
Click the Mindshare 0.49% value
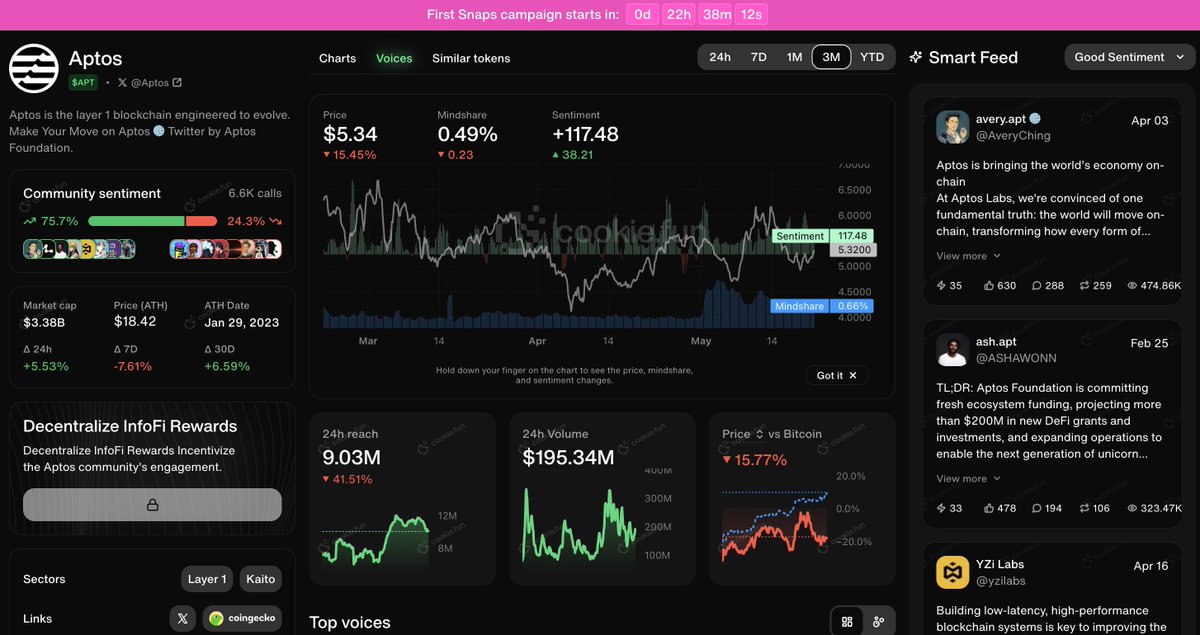[467, 134]
